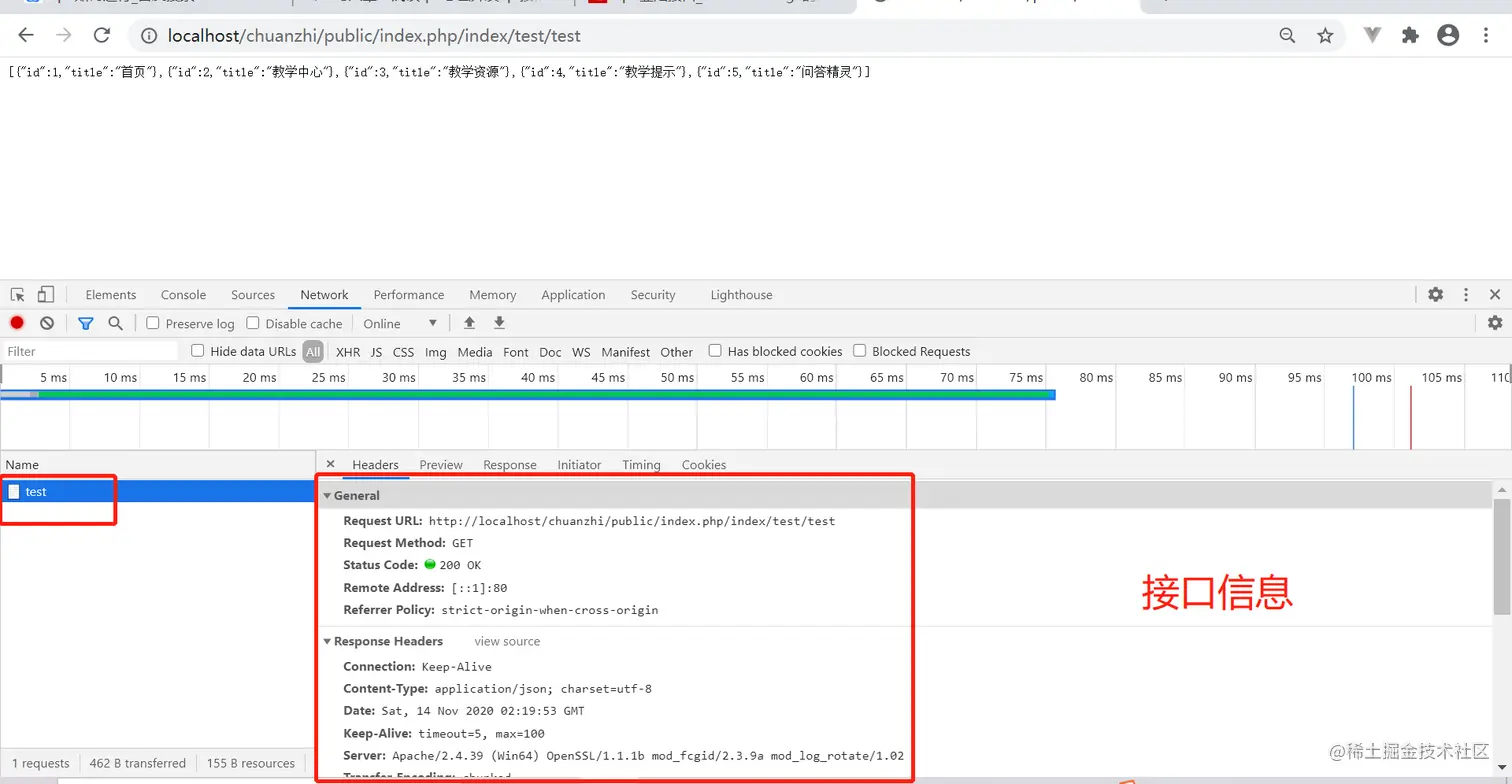The width and height of the screenshot is (1512, 784).
Task: Export HAR file with download arrow
Action: 499,323
